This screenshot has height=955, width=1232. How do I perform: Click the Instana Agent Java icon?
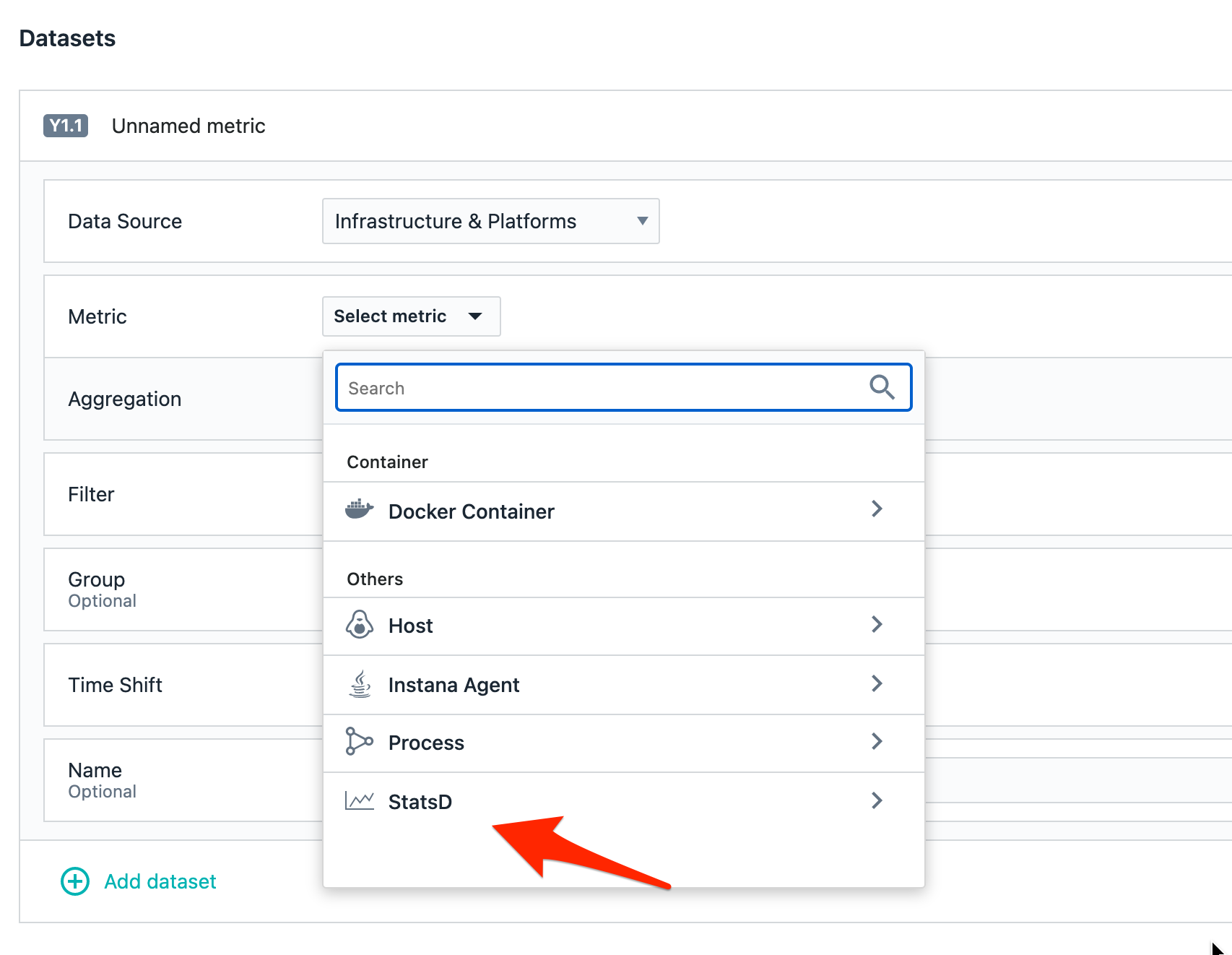click(360, 684)
